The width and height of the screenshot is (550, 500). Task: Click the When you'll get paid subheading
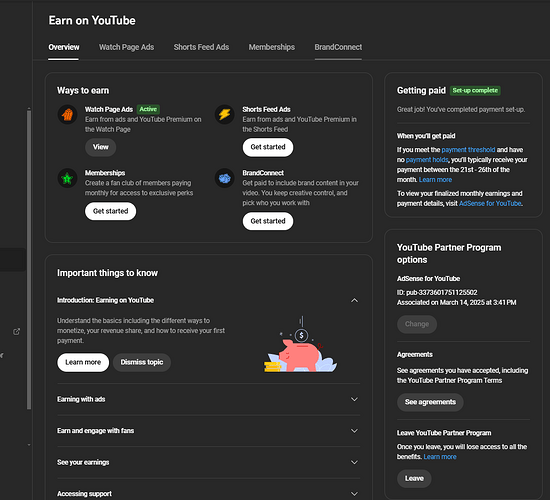(x=426, y=136)
